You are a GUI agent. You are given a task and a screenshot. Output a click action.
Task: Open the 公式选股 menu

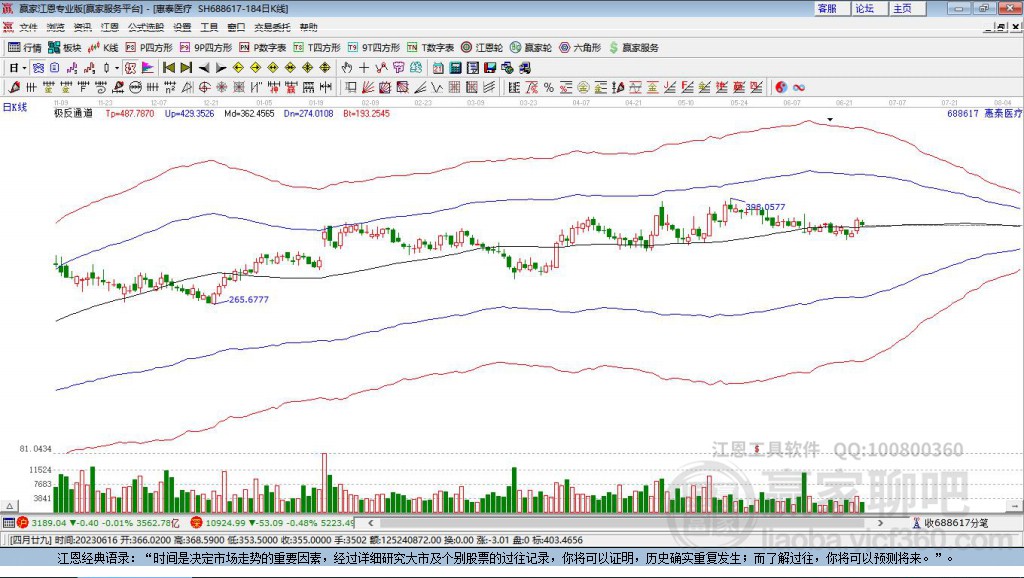pyautogui.click(x=145, y=27)
